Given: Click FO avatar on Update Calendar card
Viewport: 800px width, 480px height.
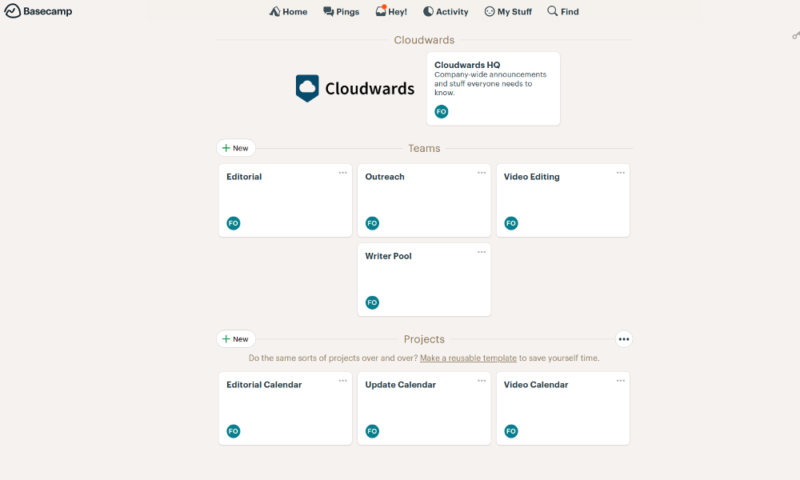Looking at the screenshot, I should (x=372, y=431).
